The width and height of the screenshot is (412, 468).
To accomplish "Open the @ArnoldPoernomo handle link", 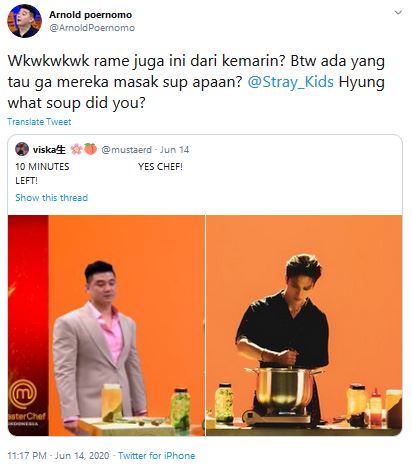I will click(92, 28).
